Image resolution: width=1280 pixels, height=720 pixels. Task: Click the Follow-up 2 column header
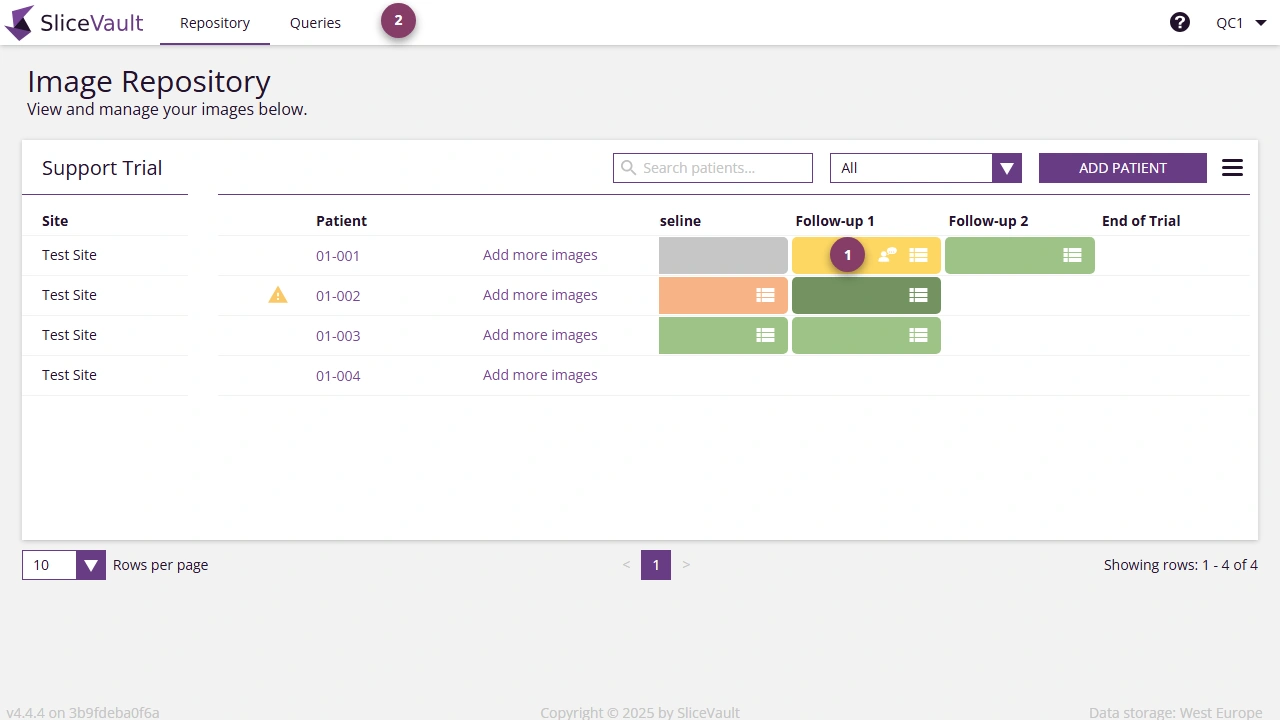point(988,221)
